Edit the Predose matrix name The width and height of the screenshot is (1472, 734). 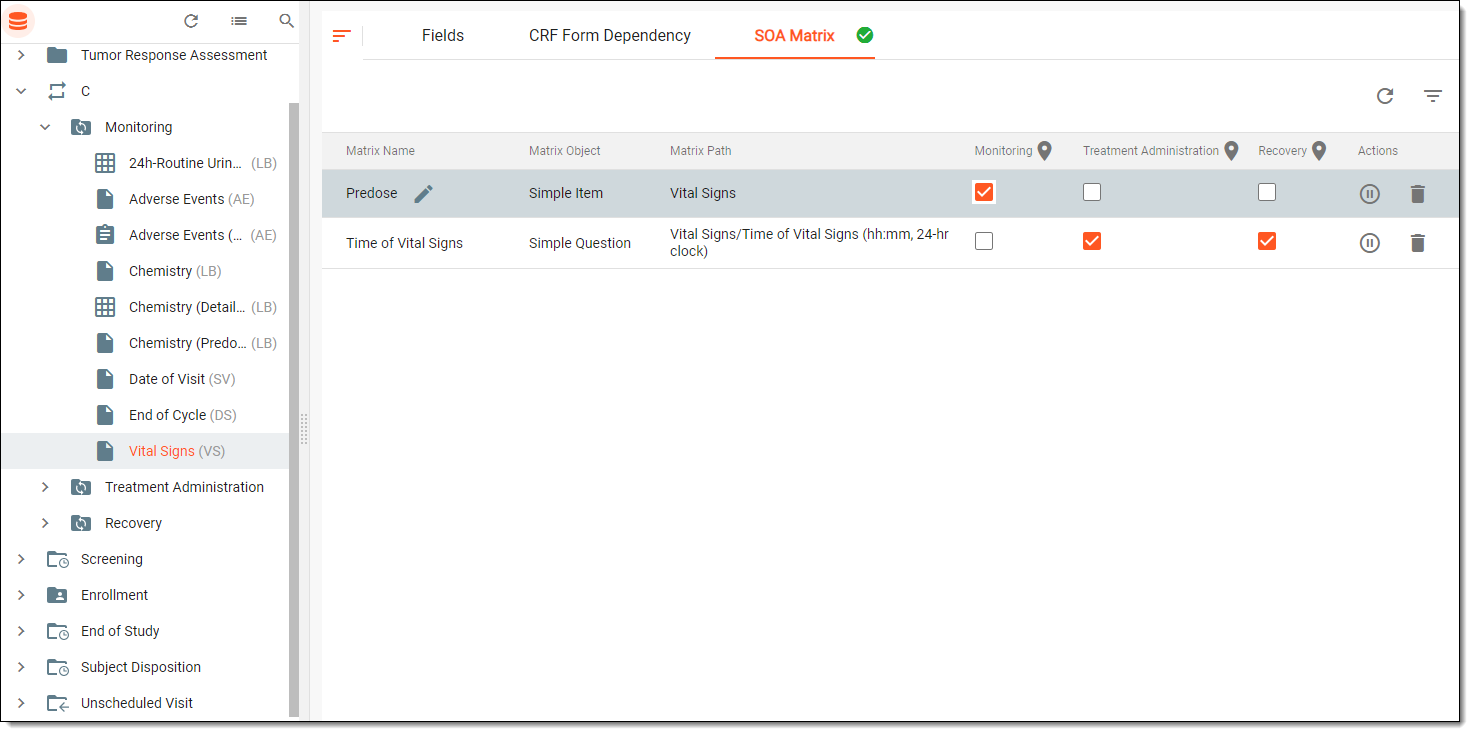[424, 194]
